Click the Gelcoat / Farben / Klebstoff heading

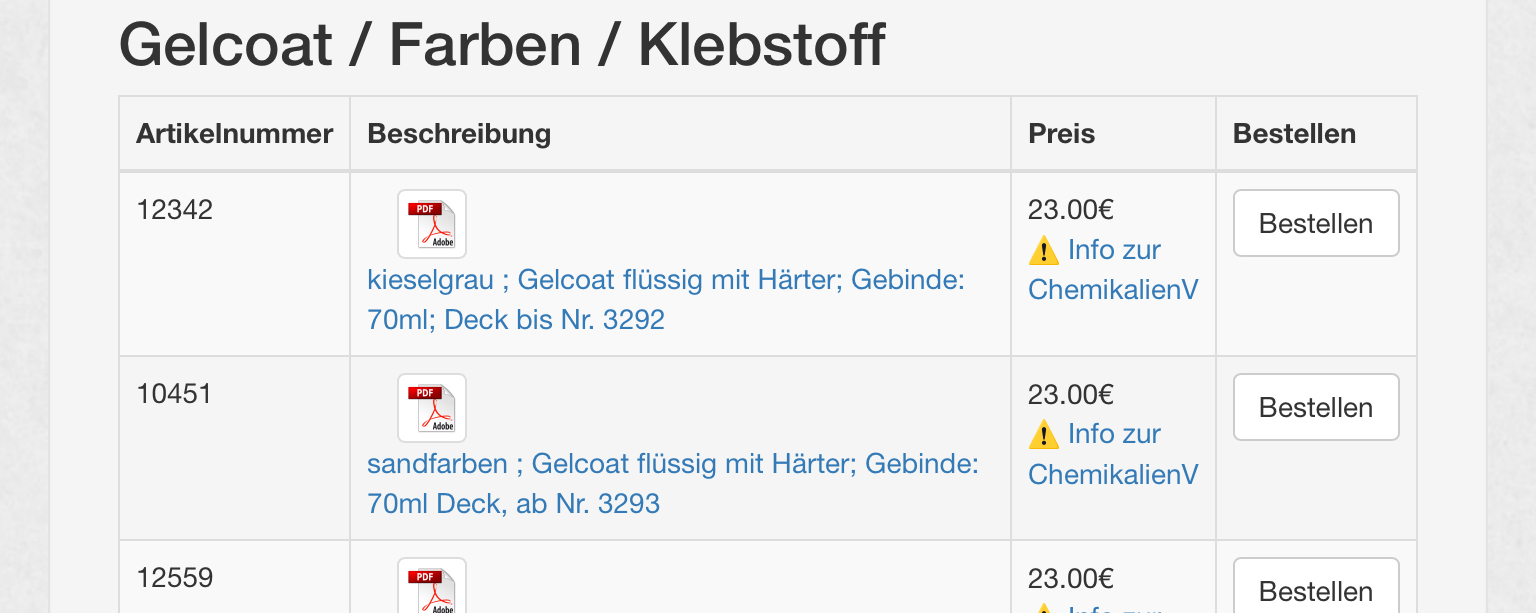coord(502,44)
